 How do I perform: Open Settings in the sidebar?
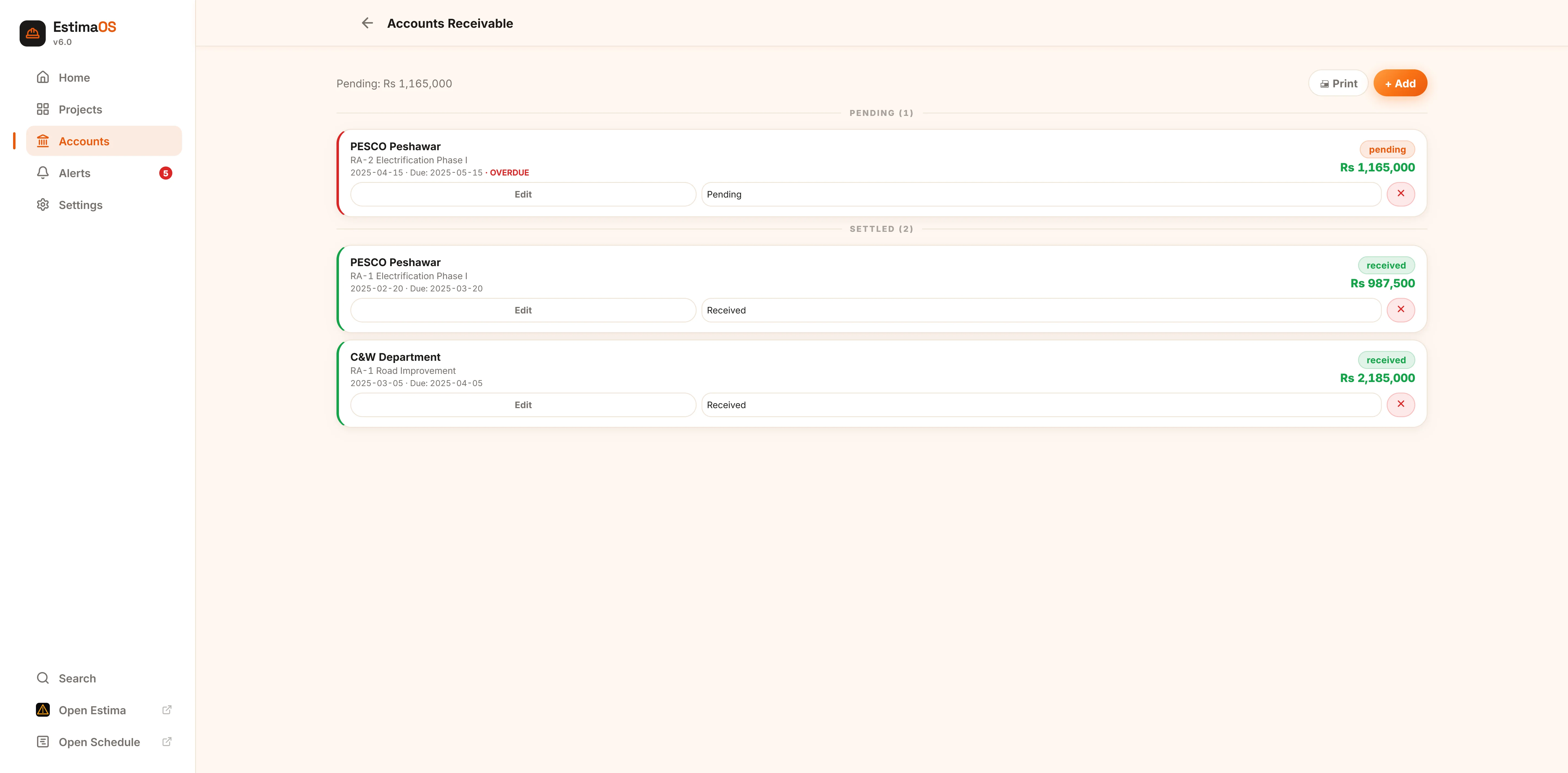[104, 205]
